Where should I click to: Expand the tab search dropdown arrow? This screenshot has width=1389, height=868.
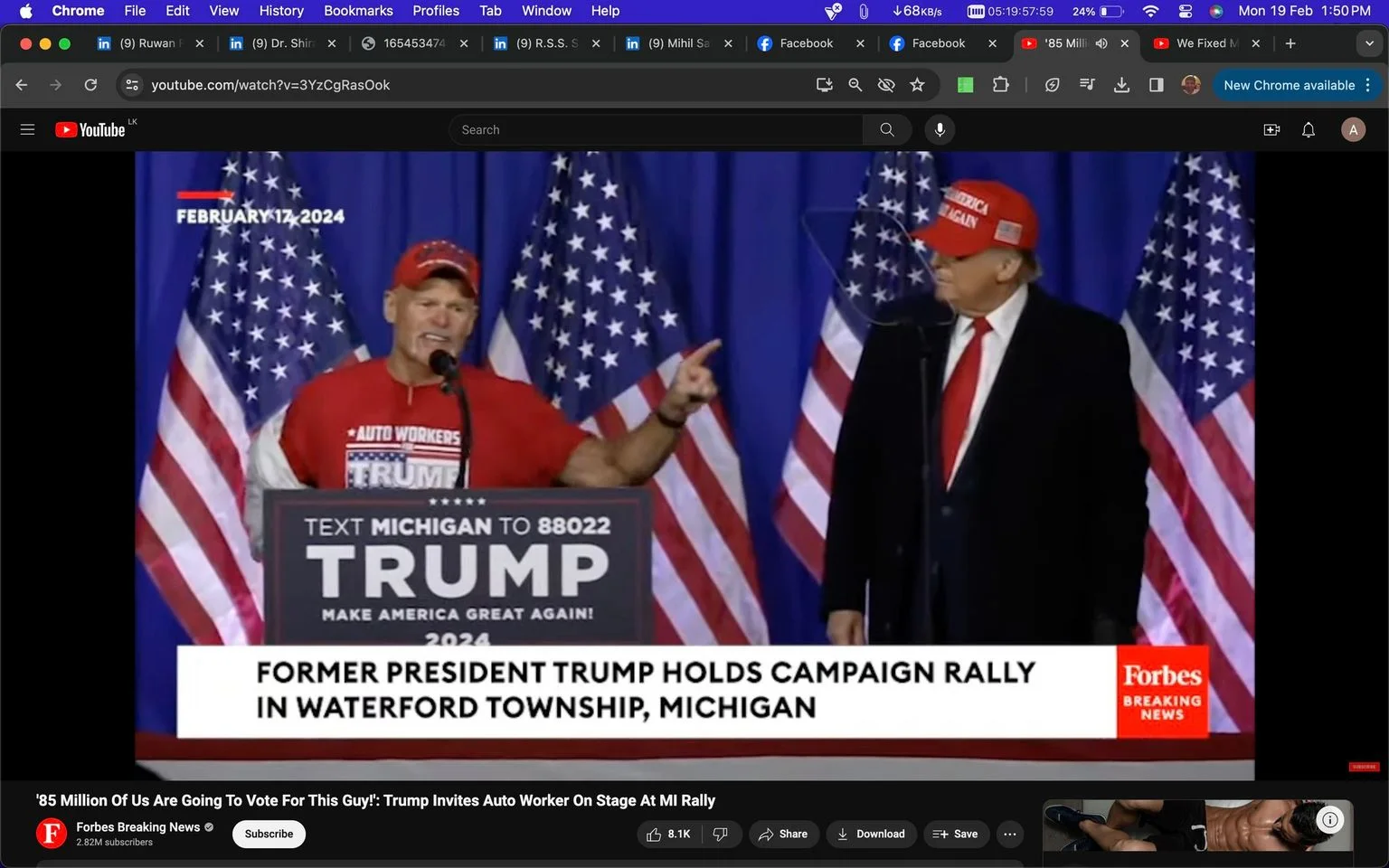click(1369, 43)
